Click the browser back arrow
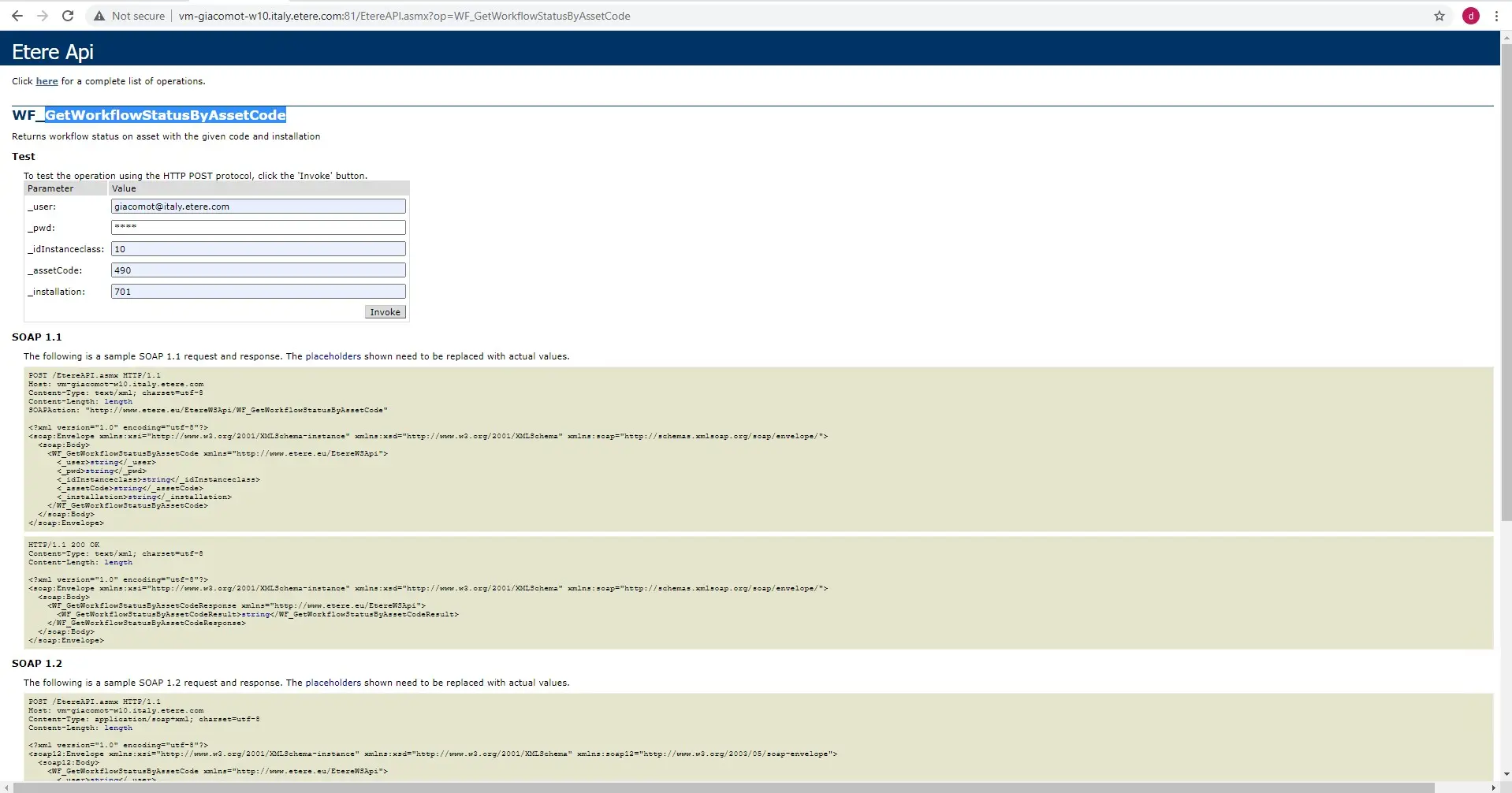 click(17, 16)
